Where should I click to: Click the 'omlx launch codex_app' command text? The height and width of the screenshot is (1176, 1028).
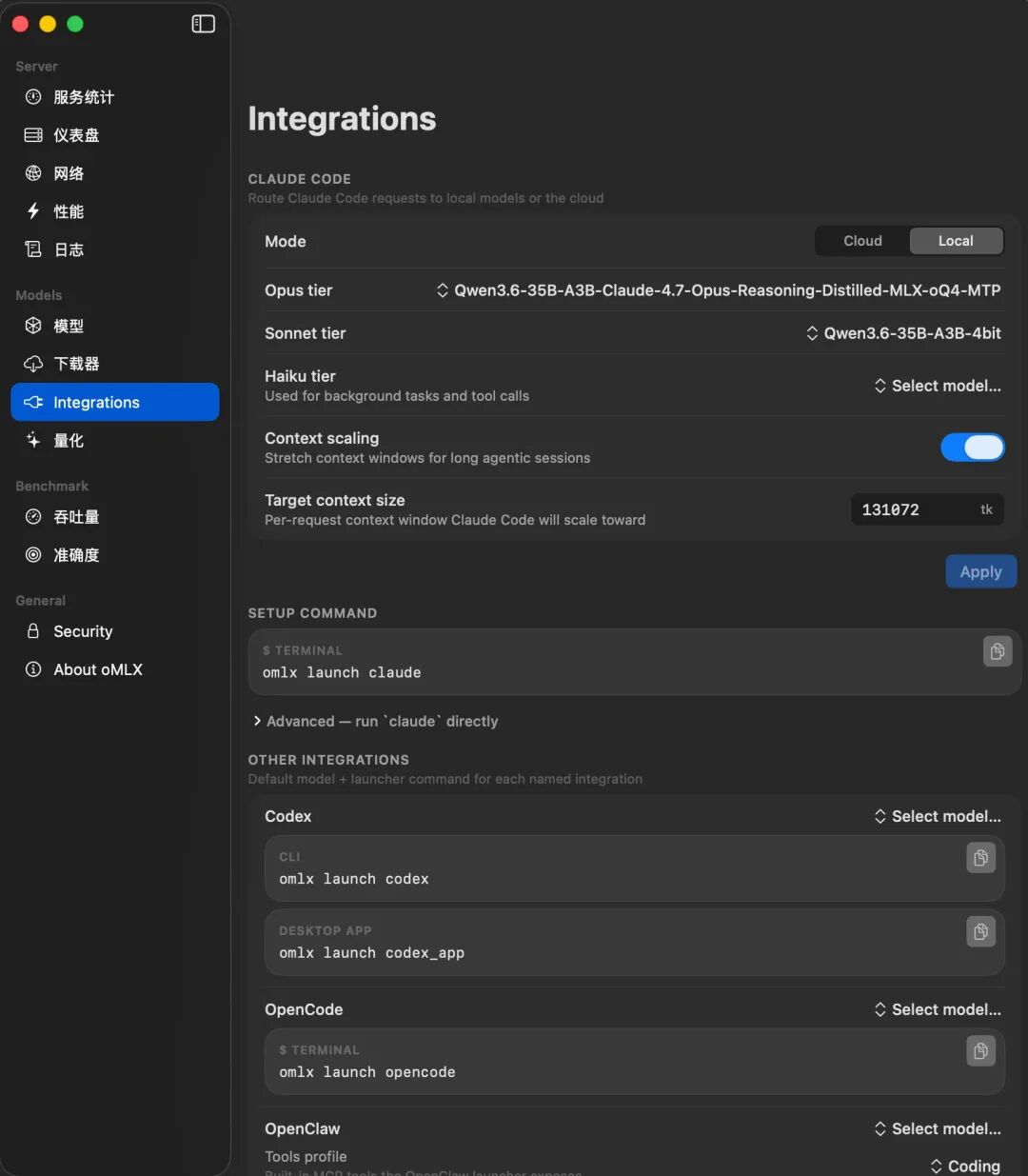point(372,953)
